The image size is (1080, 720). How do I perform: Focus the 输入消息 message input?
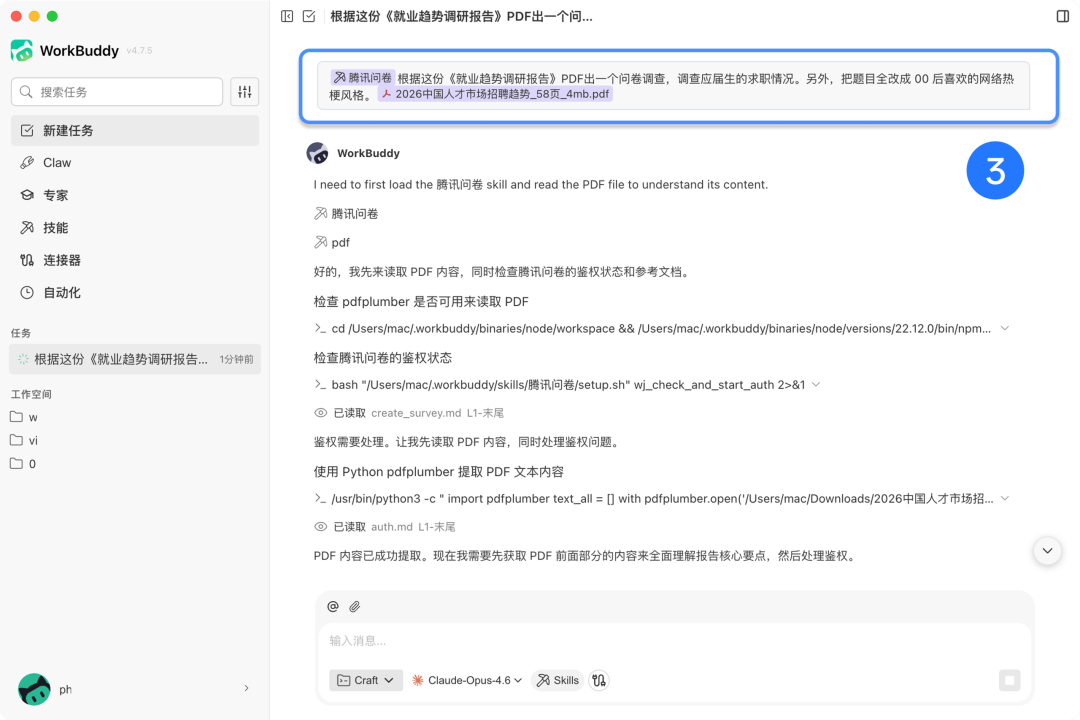pos(675,641)
